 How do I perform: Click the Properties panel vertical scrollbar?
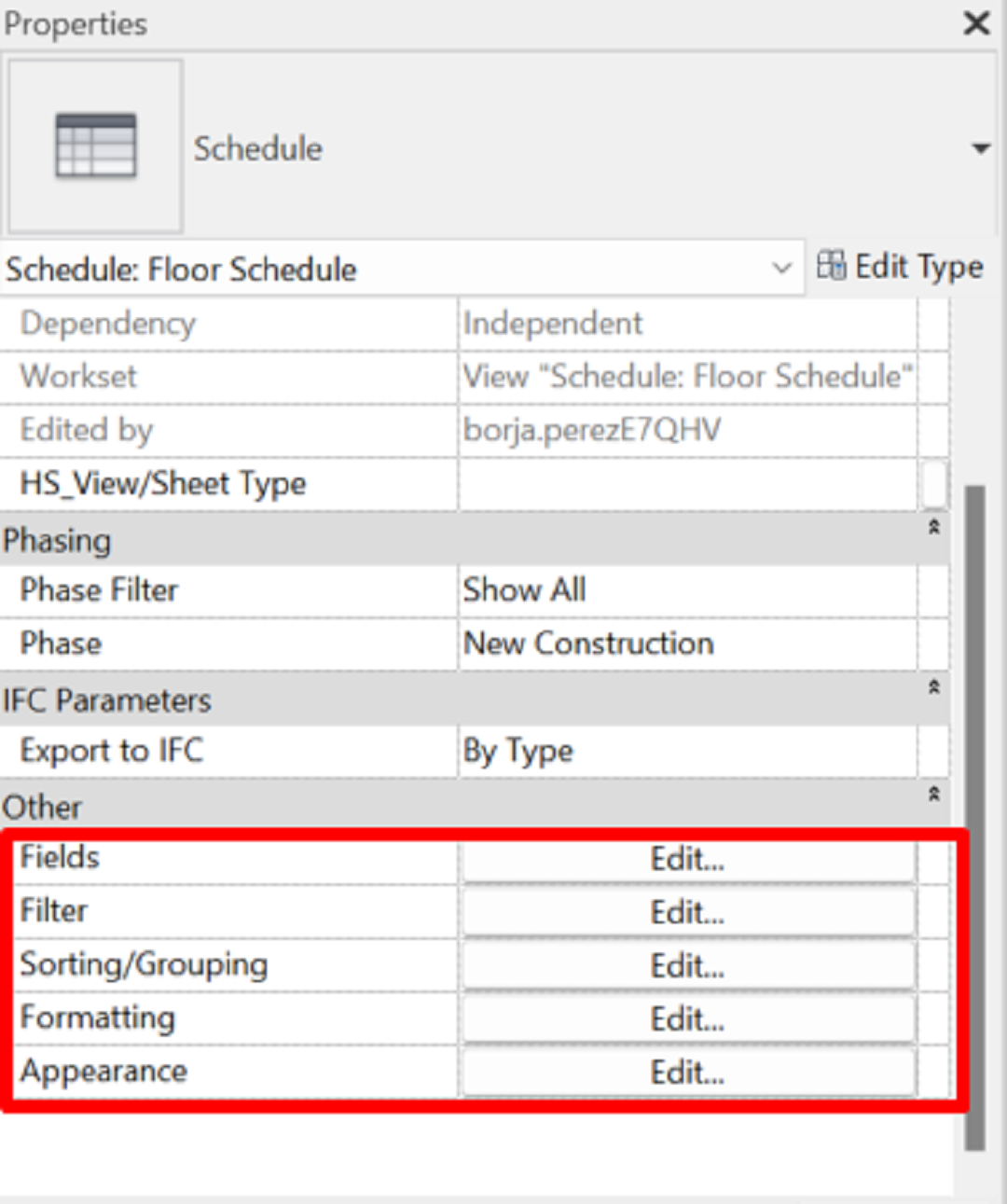[974, 818]
